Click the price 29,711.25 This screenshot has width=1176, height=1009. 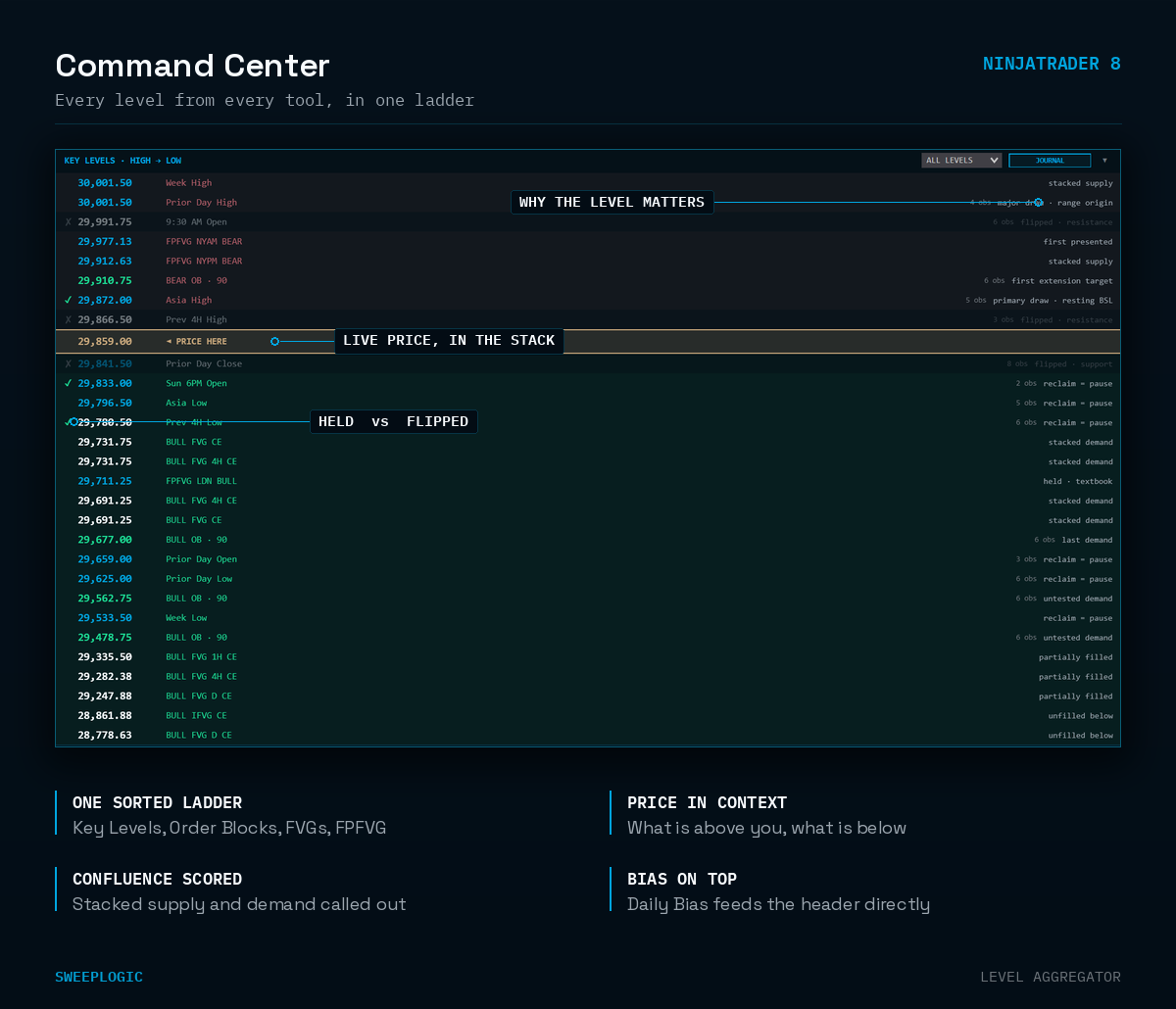(x=105, y=481)
